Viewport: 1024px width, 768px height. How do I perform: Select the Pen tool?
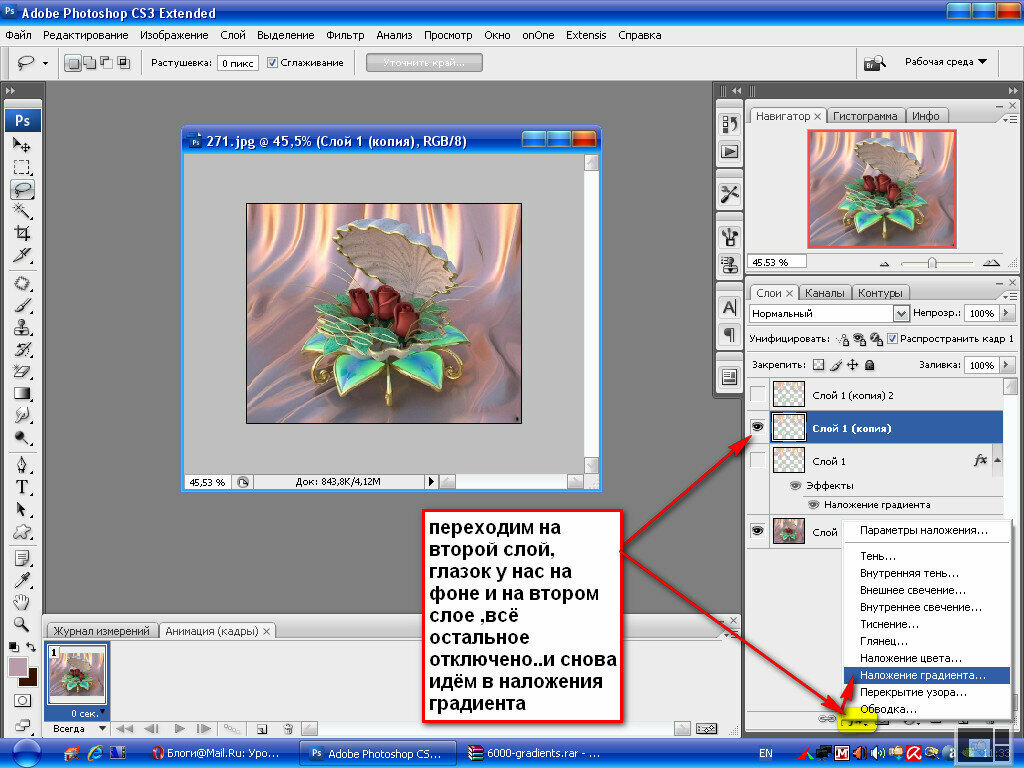[x=22, y=465]
